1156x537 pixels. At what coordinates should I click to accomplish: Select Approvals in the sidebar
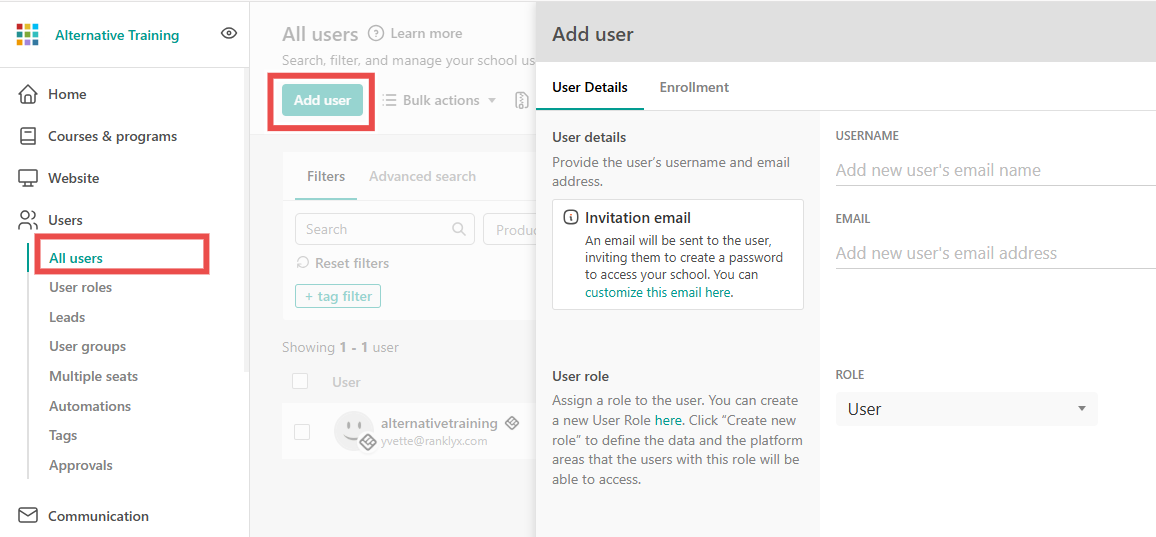click(x=81, y=465)
